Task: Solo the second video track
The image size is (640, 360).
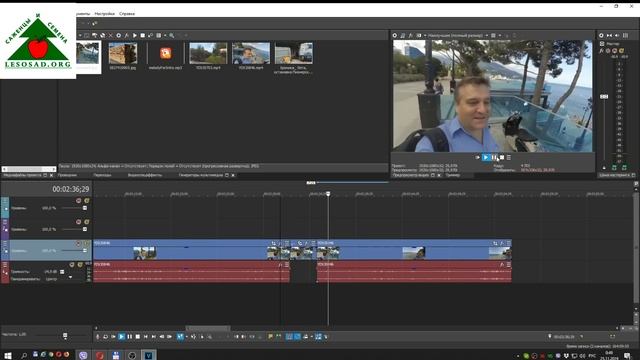Action: click(87, 222)
